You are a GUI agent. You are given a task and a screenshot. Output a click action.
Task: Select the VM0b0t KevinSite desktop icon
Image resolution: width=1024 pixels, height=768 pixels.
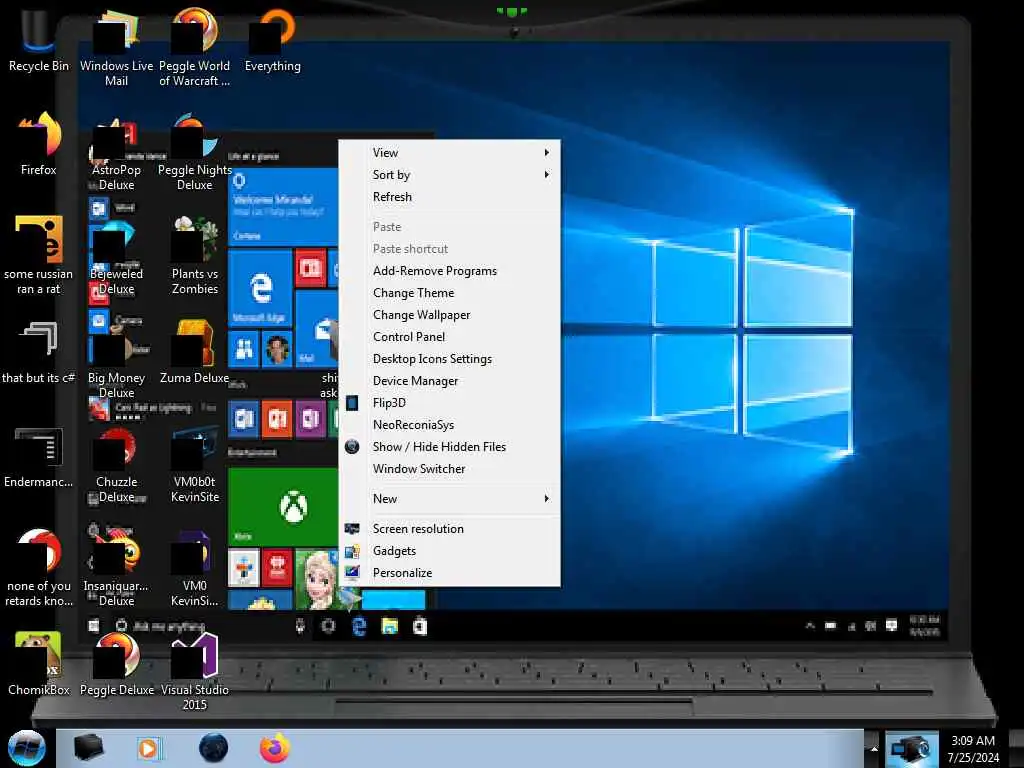pyautogui.click(x=195, y=464)
